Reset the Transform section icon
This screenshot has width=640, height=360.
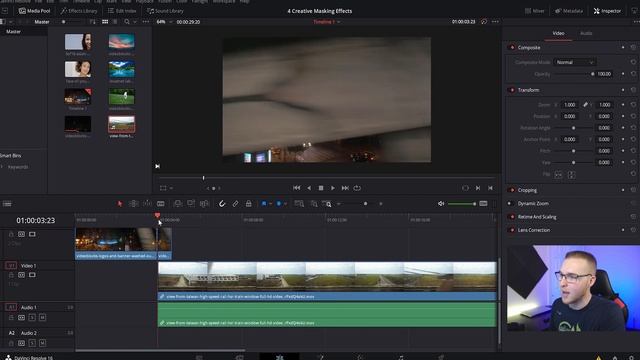[633, 90]
